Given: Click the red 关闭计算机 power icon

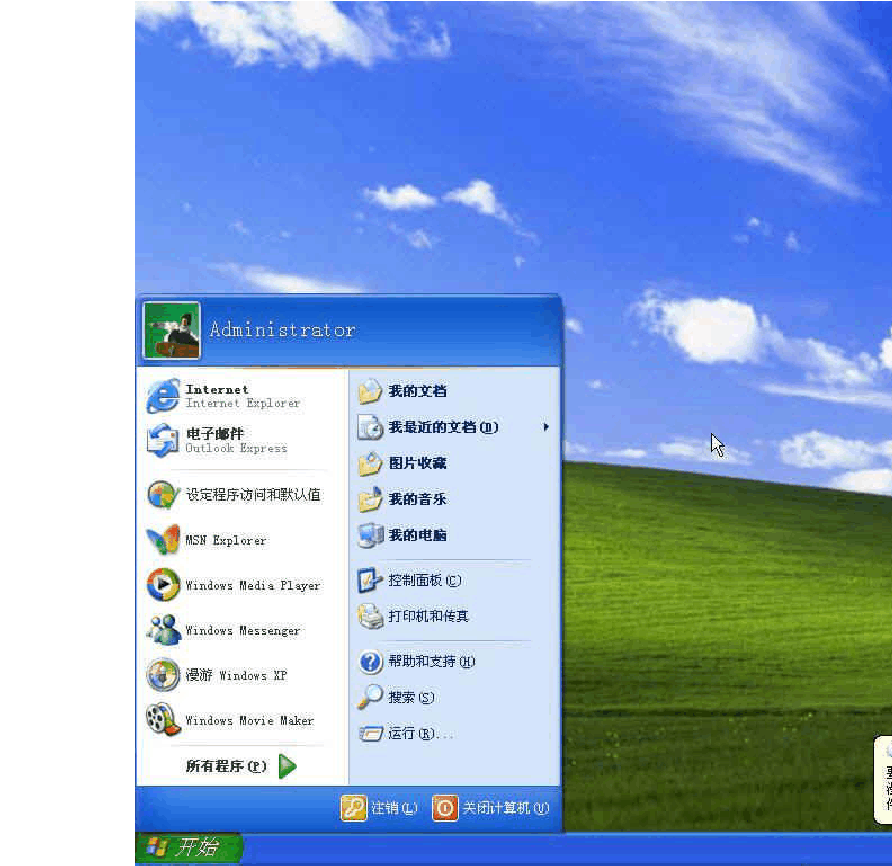Looking at the screenshot, I should pyautogui.click(x=445, y=808).
